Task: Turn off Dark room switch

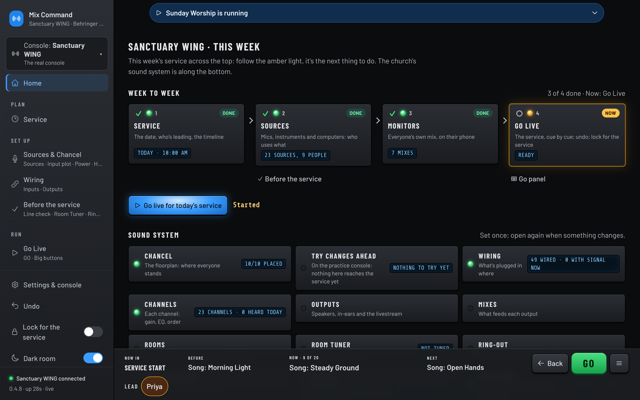Action: [x=93, y=358]
